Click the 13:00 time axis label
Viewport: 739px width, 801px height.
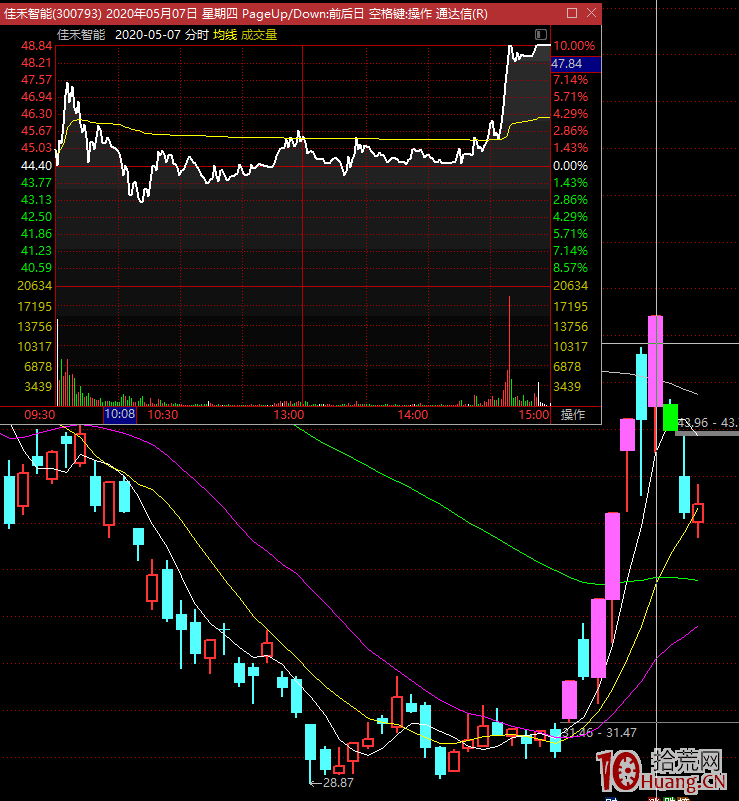[288, 414]
